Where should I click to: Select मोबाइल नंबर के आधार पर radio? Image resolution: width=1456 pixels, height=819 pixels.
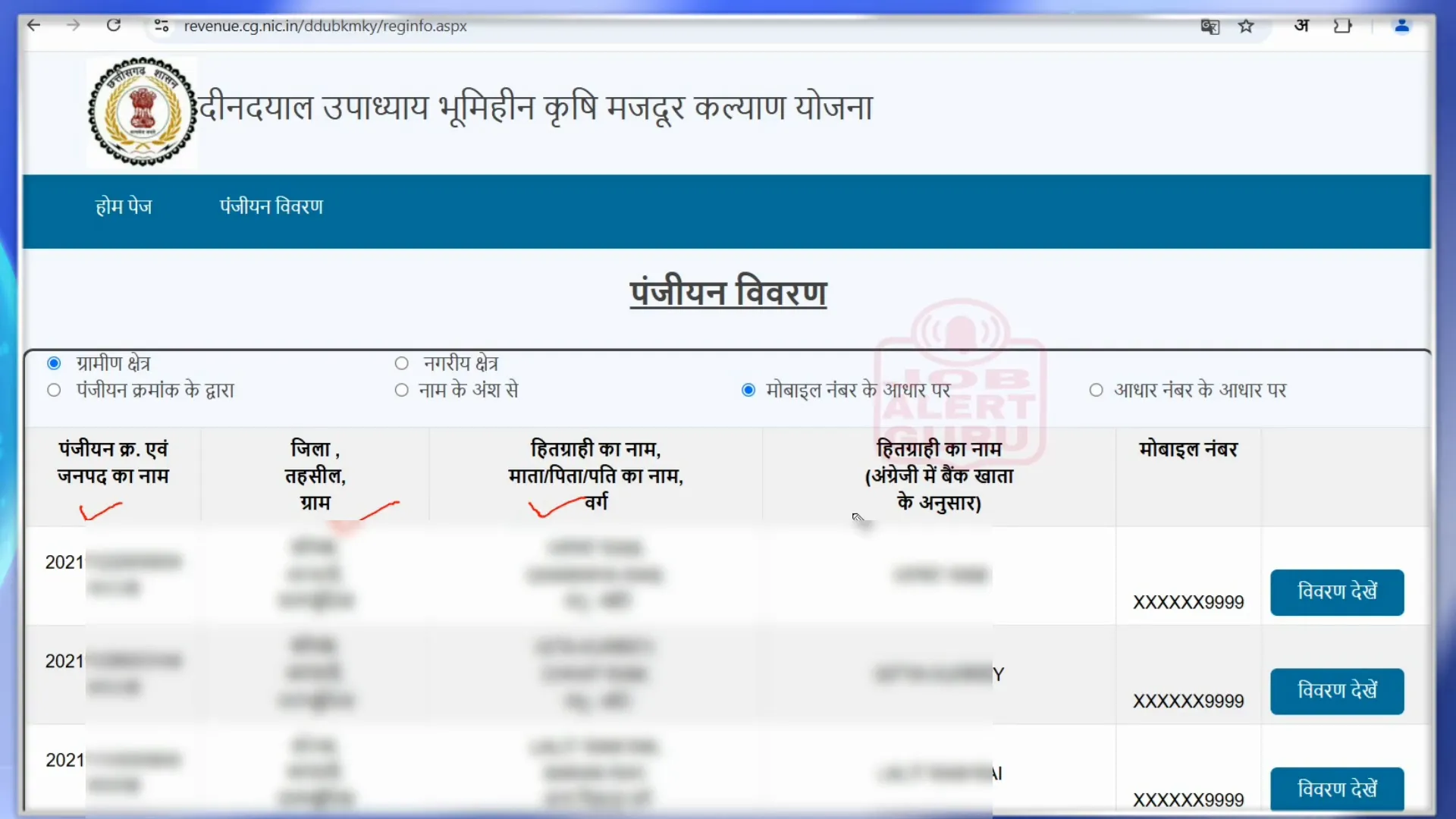click(x=748, y=390)
